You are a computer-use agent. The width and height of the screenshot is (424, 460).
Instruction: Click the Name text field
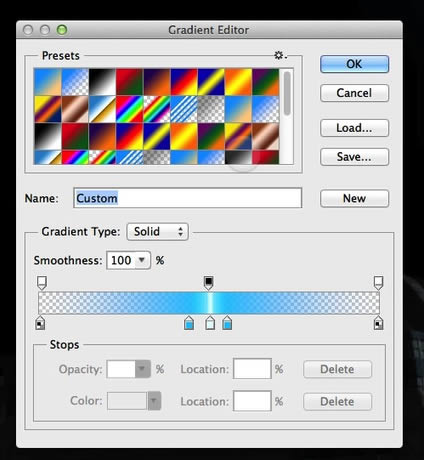[x=188, y=198]
